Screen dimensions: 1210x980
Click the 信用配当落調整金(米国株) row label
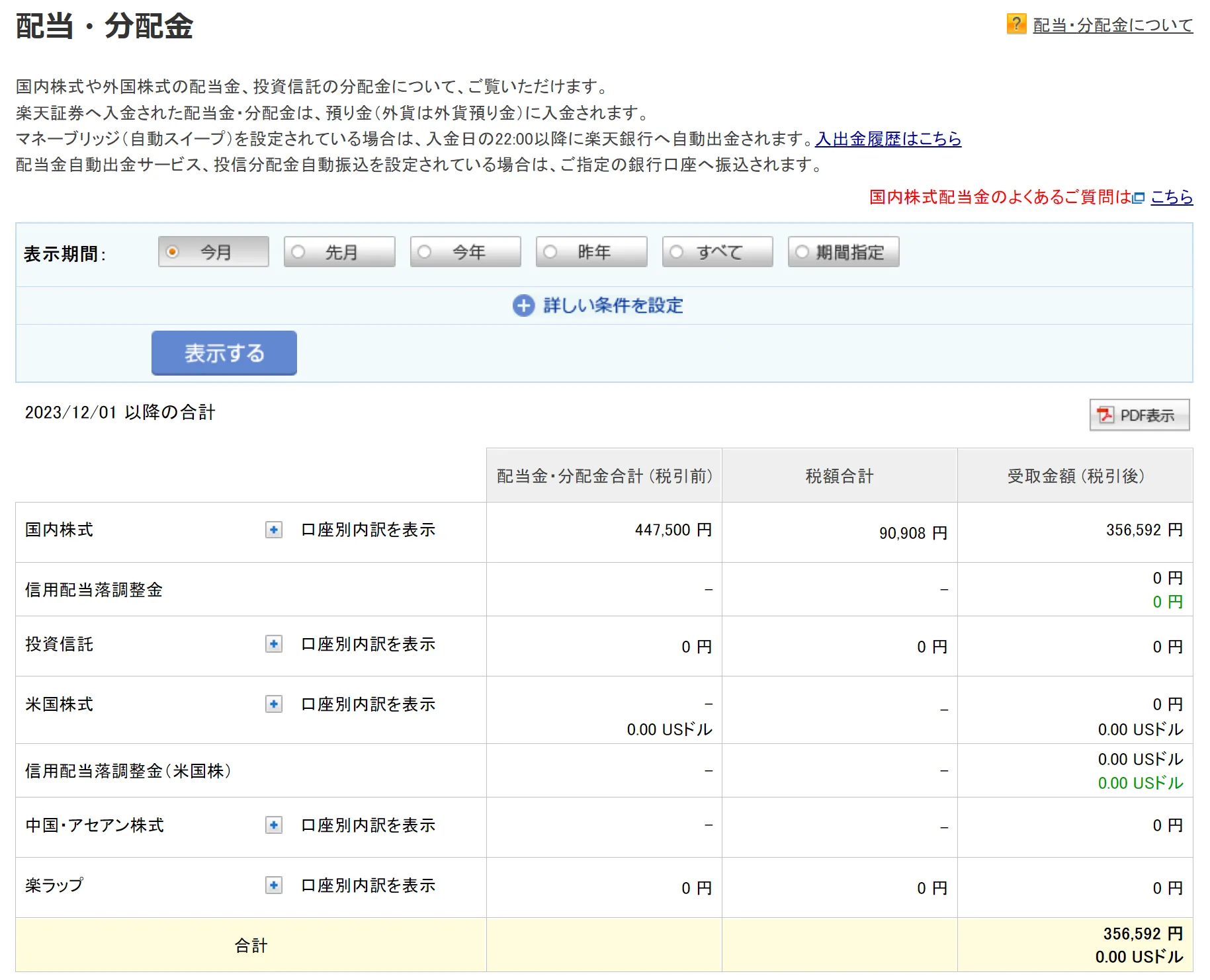[128, 771]
